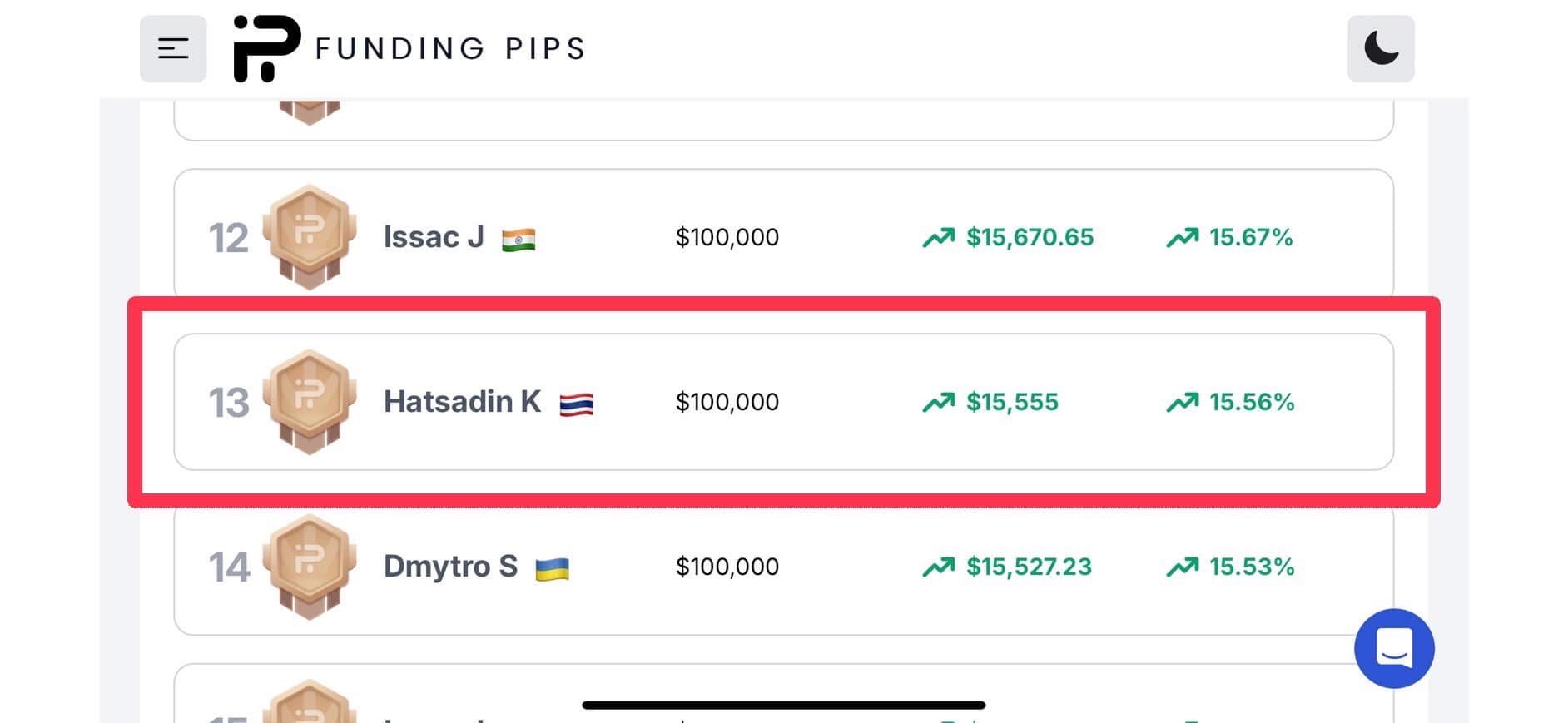The image size is (1568, 723).
Task: Click the FUNDING PIPS brand text
Action: [x=450, y=48]
